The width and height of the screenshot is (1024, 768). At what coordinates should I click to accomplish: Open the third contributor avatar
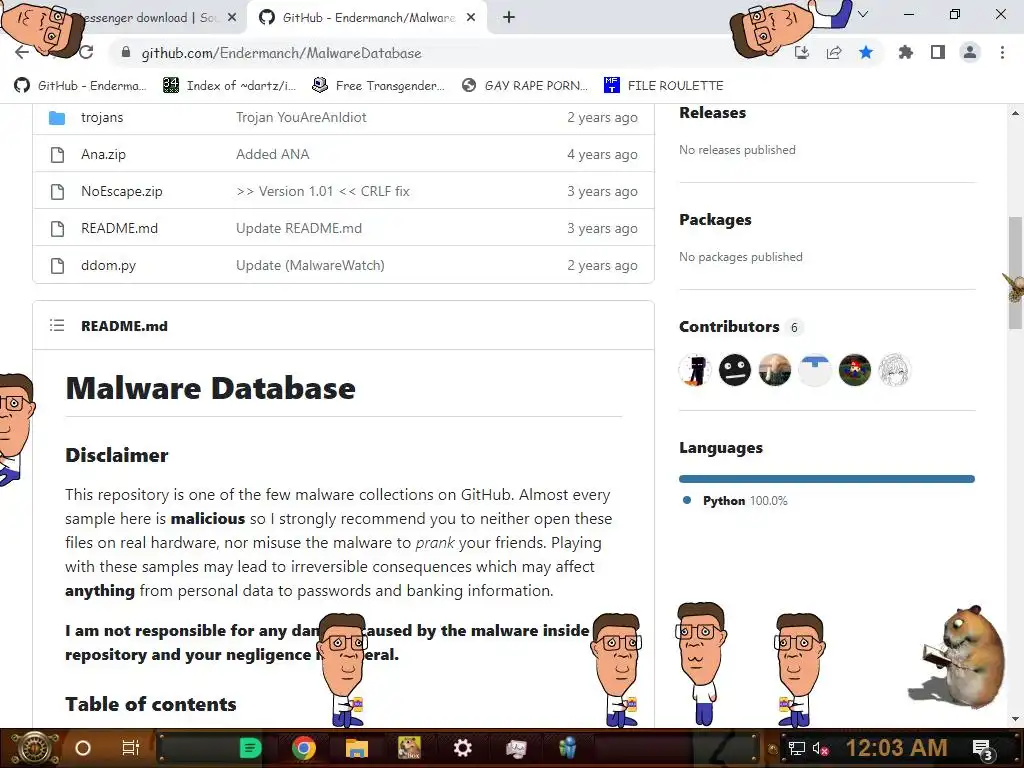(775, 370)
